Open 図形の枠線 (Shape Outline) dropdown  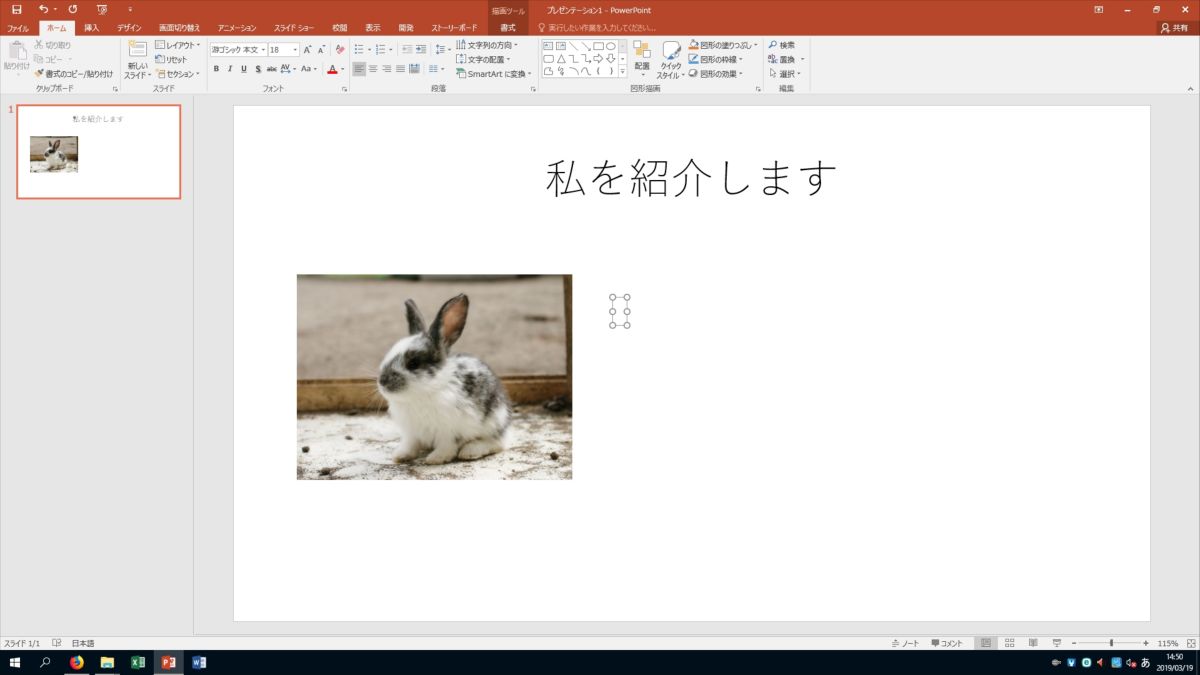[x=716, y=59]
